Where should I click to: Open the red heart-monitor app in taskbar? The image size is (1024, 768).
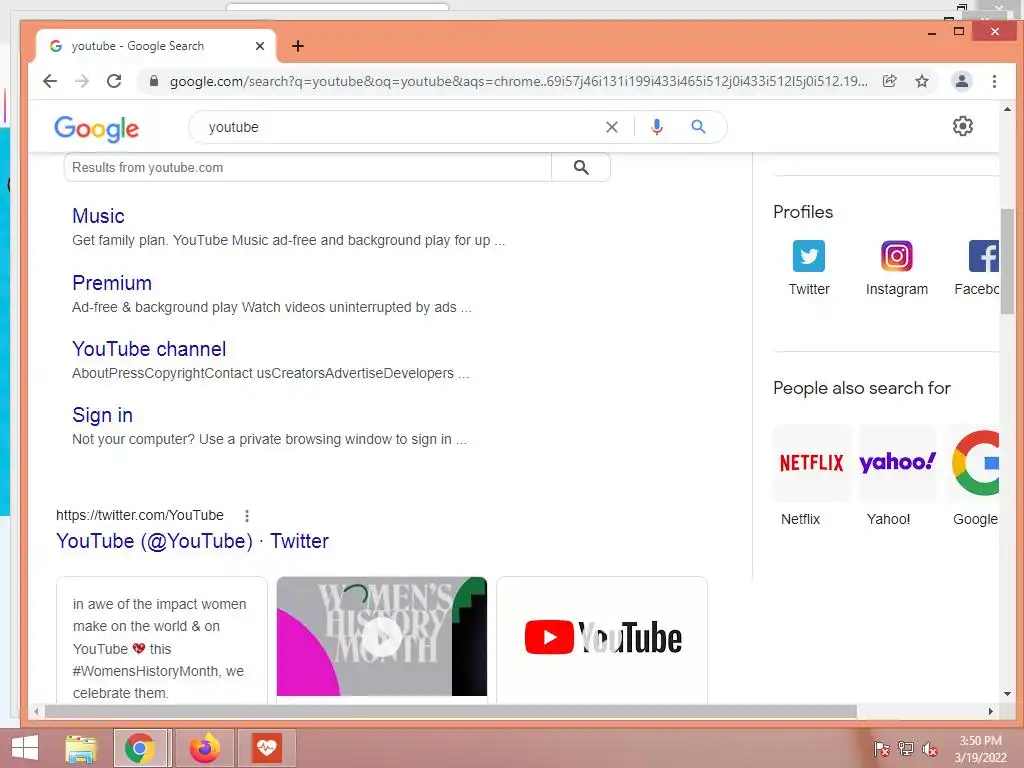[x=266, y=748]
